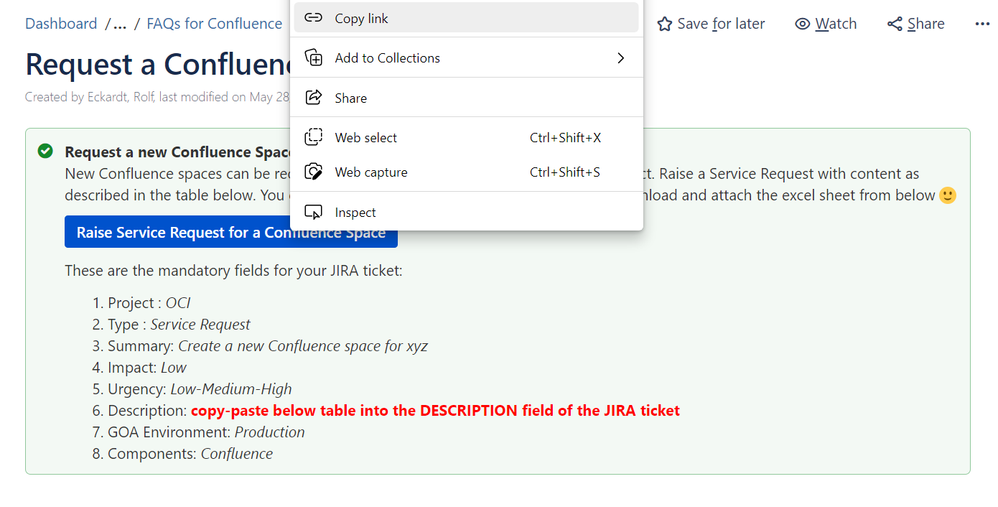This screenshot has height=507, width=998.
Task: Click the star icon for Save for later
Action: pyautogui.click(x=664, y=24)
